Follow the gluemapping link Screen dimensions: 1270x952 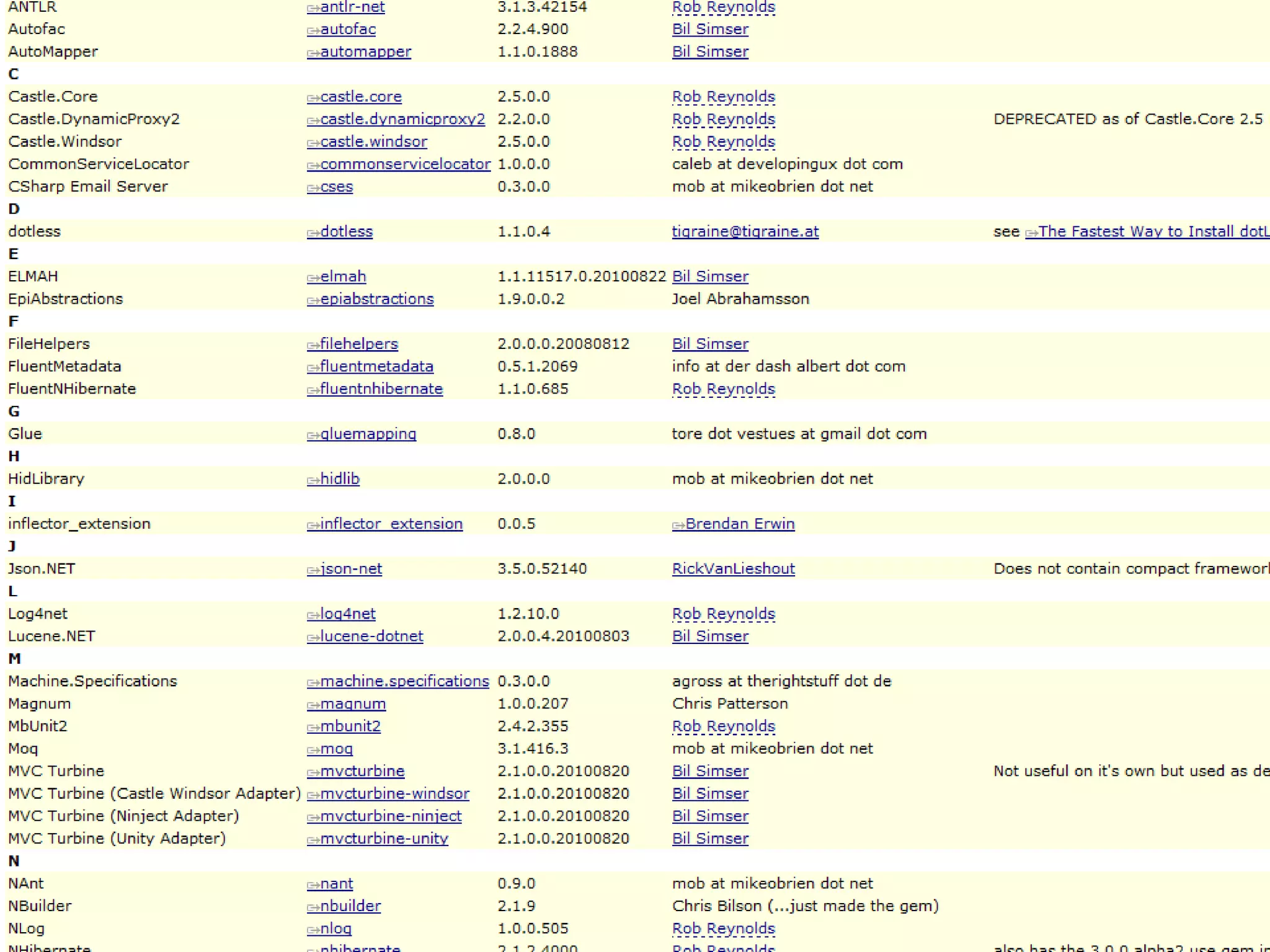point(368,434)
